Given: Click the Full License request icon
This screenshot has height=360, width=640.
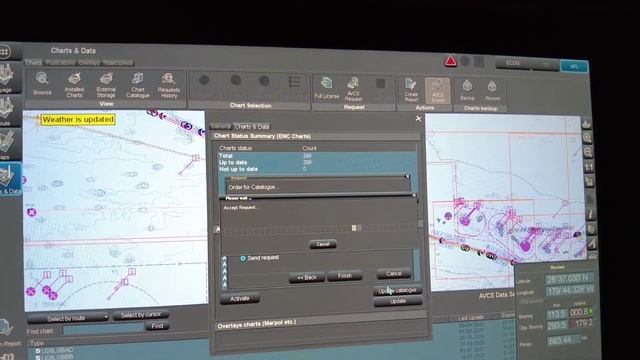Looking at the screenshot, I should click(x=327, y=88).
